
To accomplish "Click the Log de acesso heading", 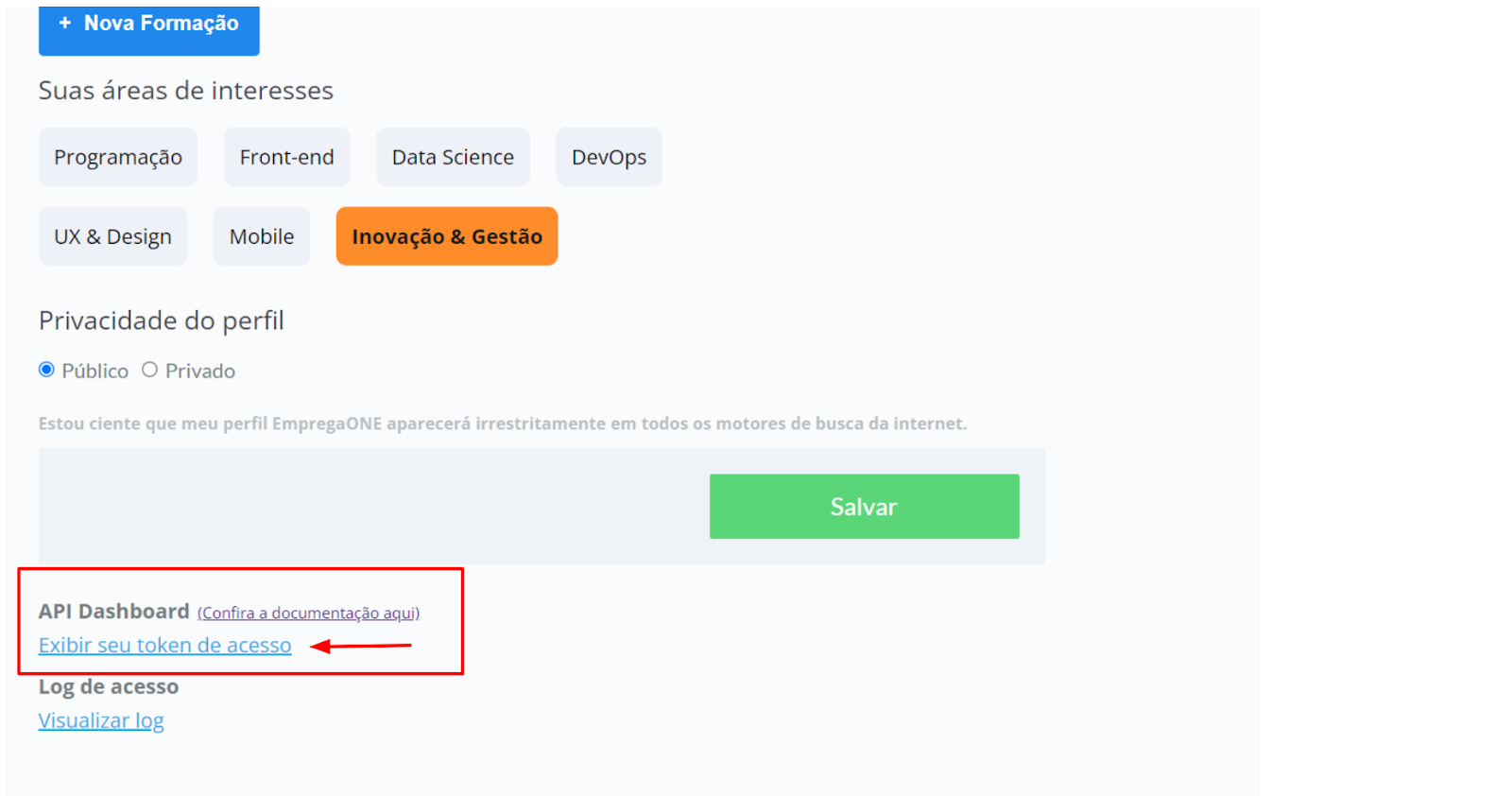I will (x=108, y=686).
